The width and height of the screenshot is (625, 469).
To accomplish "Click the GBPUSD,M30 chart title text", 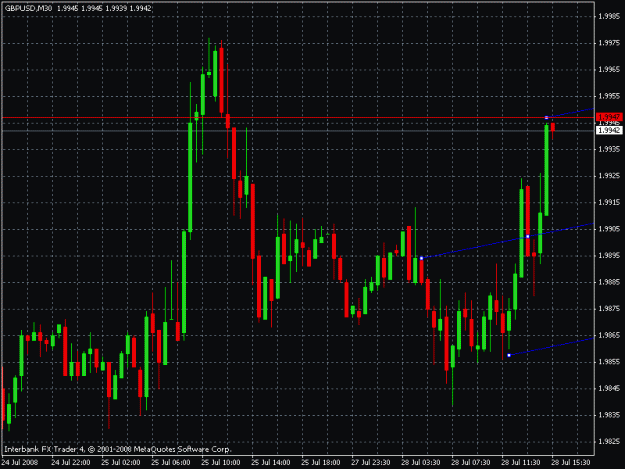I will click(x=28, y=8).
